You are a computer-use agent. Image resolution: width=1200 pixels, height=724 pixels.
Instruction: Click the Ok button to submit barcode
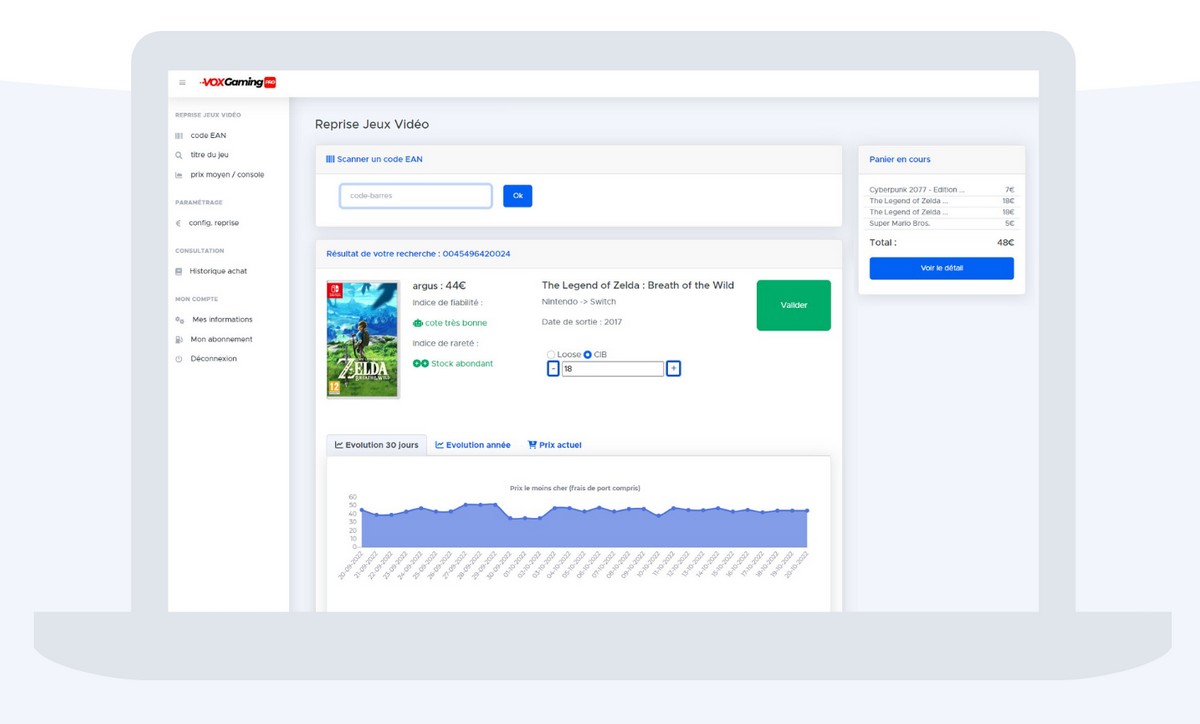pyautogui.click(x=518, y=196)
